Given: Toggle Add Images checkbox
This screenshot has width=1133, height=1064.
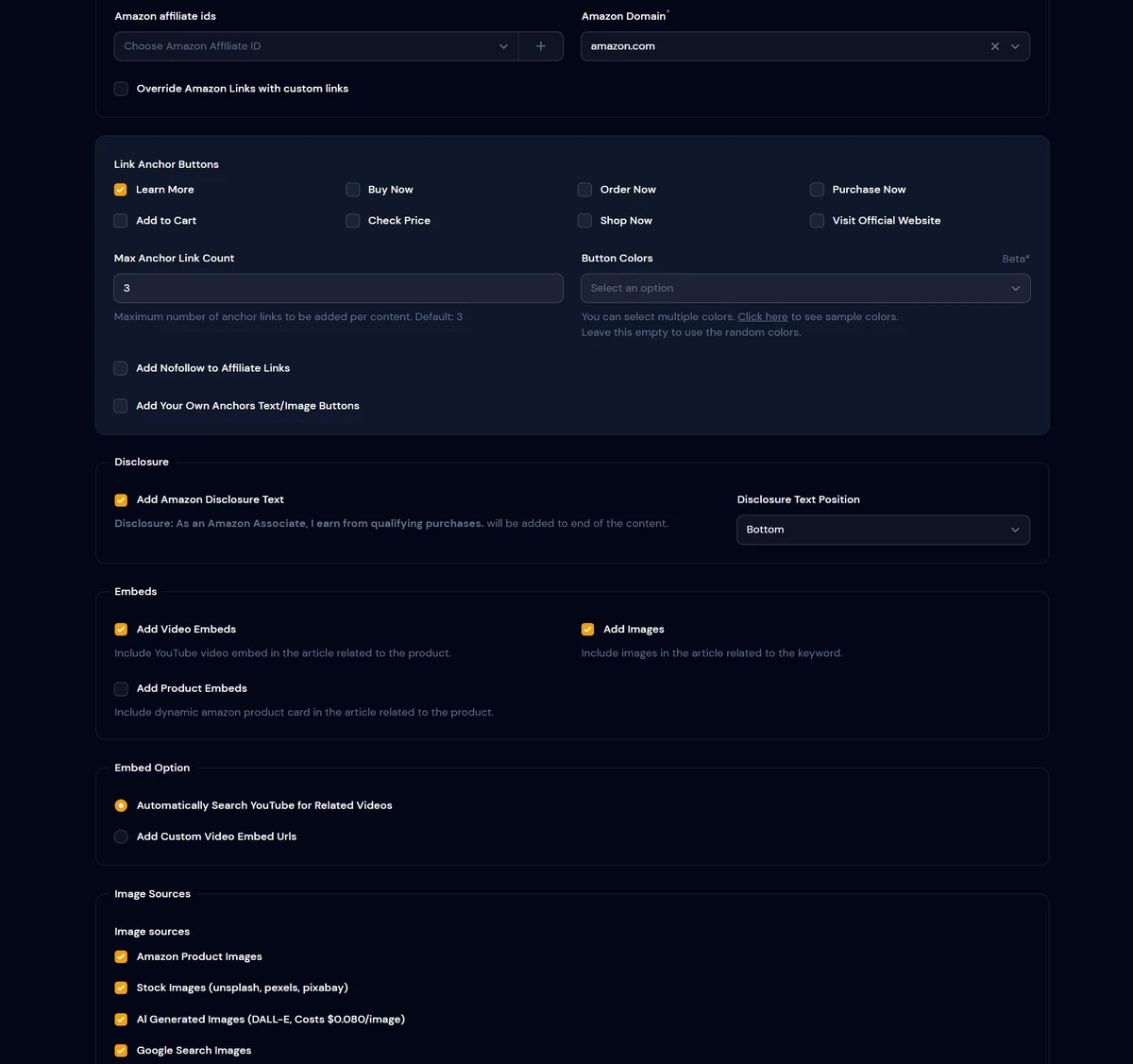Looking at the screenshot, I should point(588,630).
